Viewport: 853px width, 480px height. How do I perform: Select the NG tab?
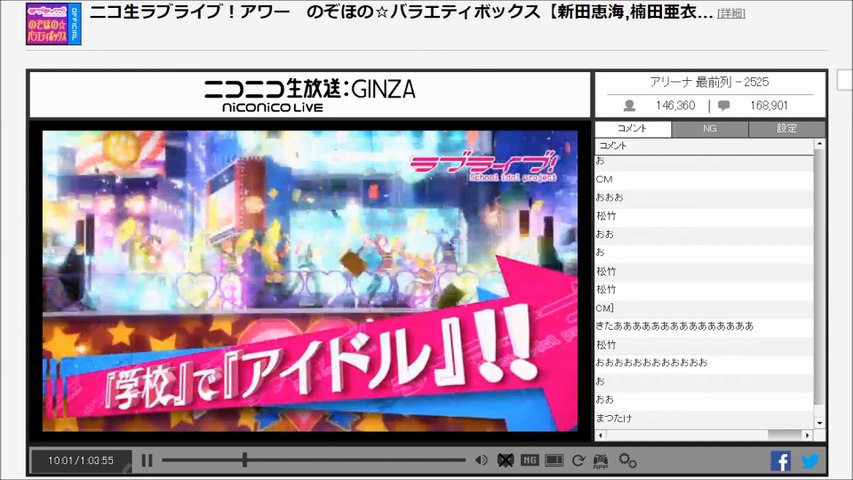point(710,128)
